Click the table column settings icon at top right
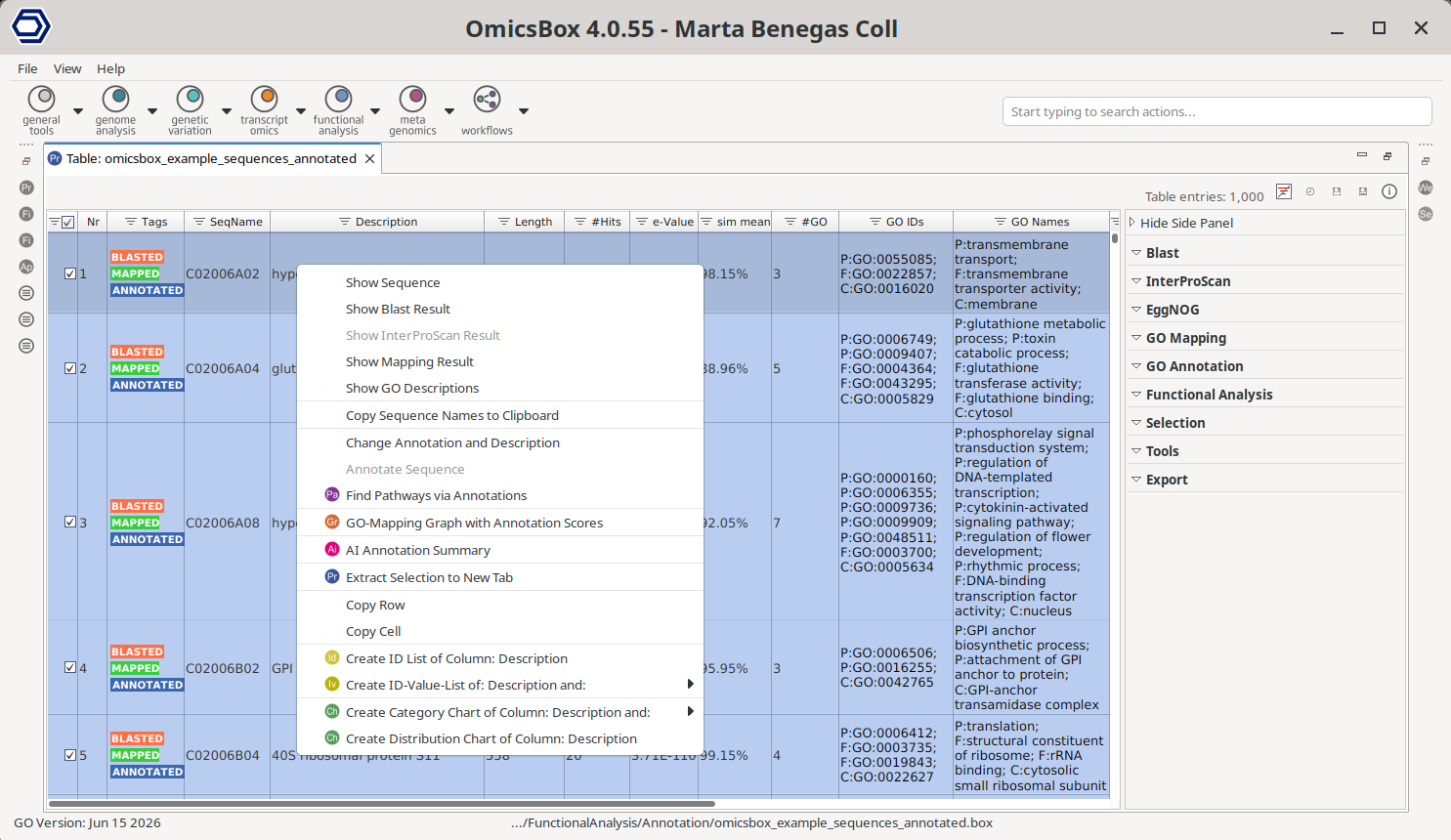The height and width of the screenshot is (840, 1451). [x=1115, y=222]
